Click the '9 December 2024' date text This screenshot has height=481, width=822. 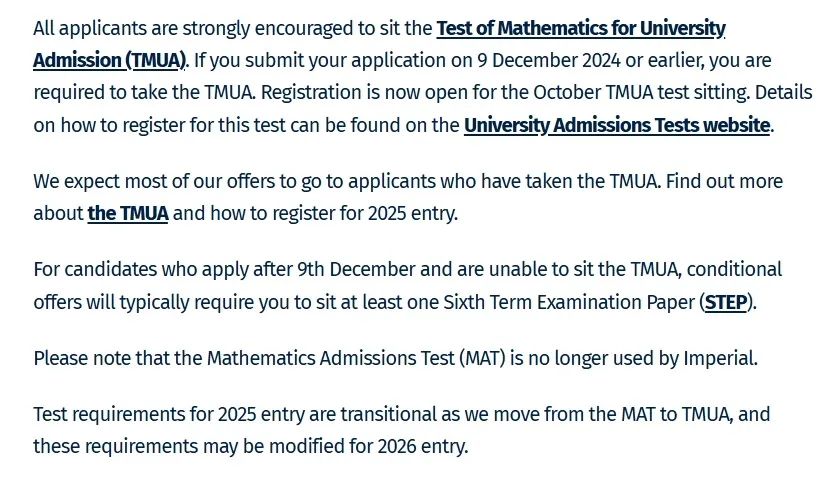(x=548, y=60)
